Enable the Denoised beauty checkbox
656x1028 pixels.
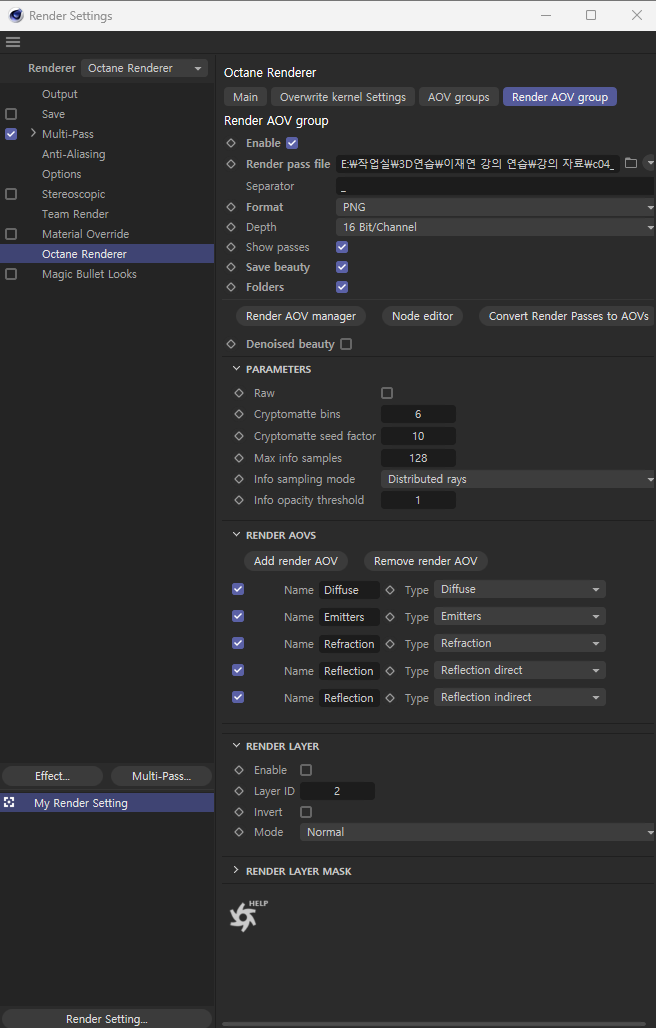pos(346,344)
